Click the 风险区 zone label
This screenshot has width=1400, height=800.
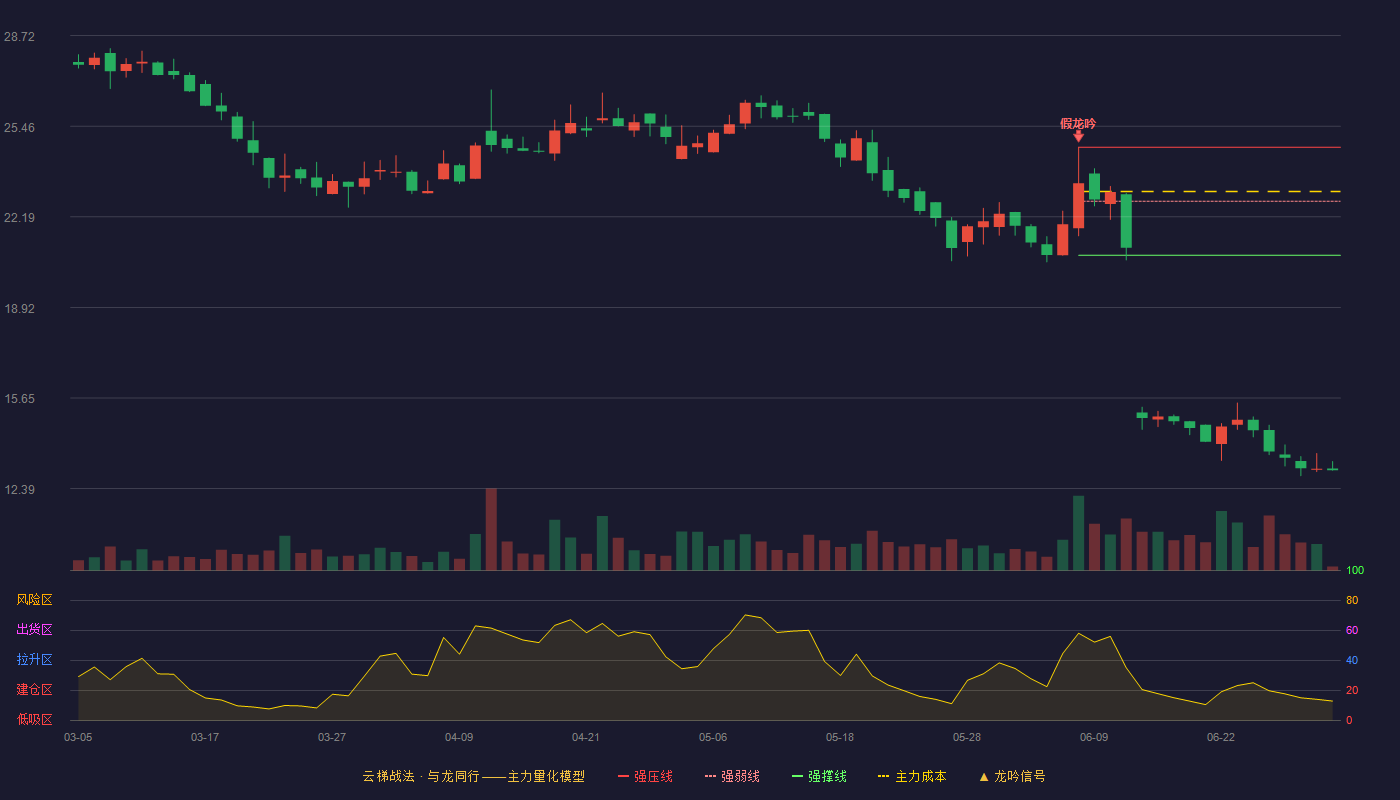point(34,600)
